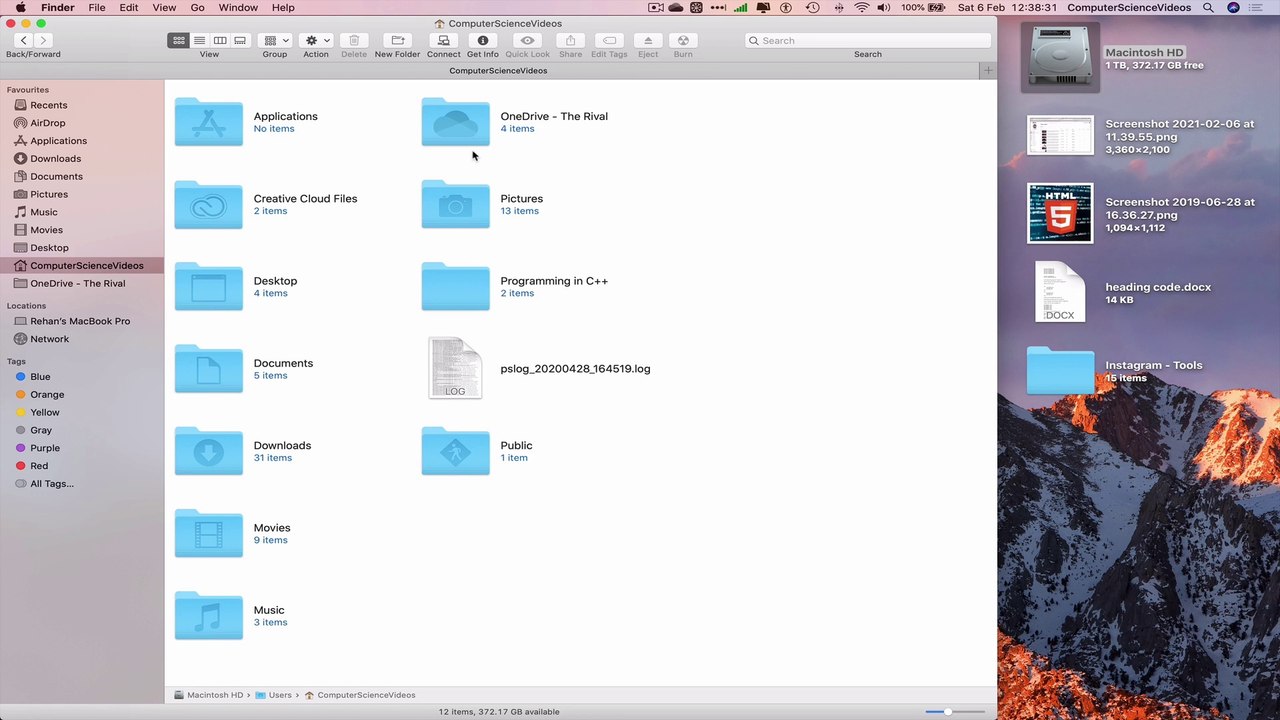Adjust the icon size slider
Viewport: 1280px width, 720px height.
(948, 712)
